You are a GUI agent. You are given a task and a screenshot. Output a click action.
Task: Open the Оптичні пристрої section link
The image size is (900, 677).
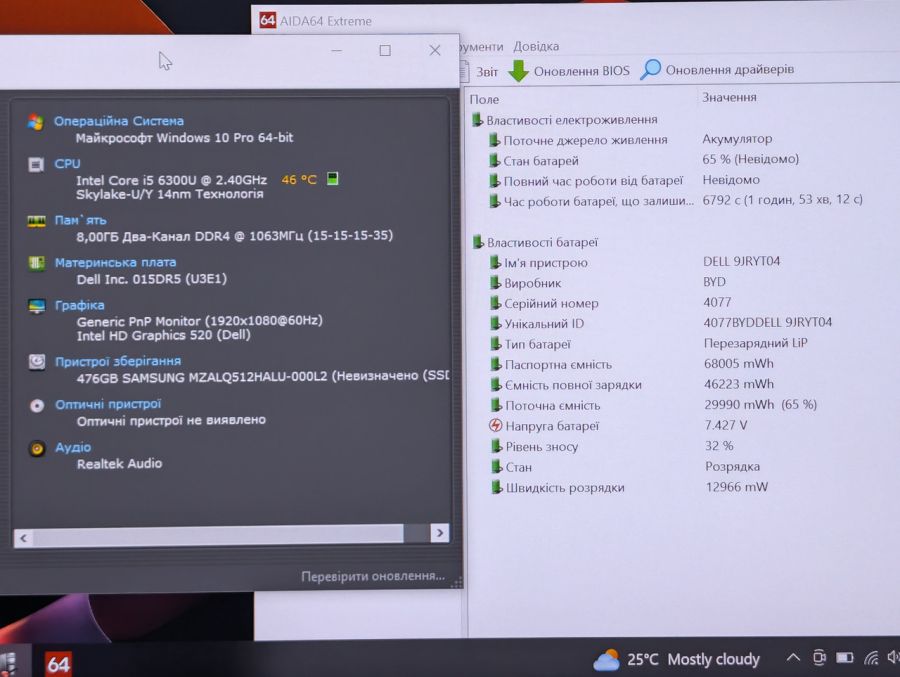[108, 404]
